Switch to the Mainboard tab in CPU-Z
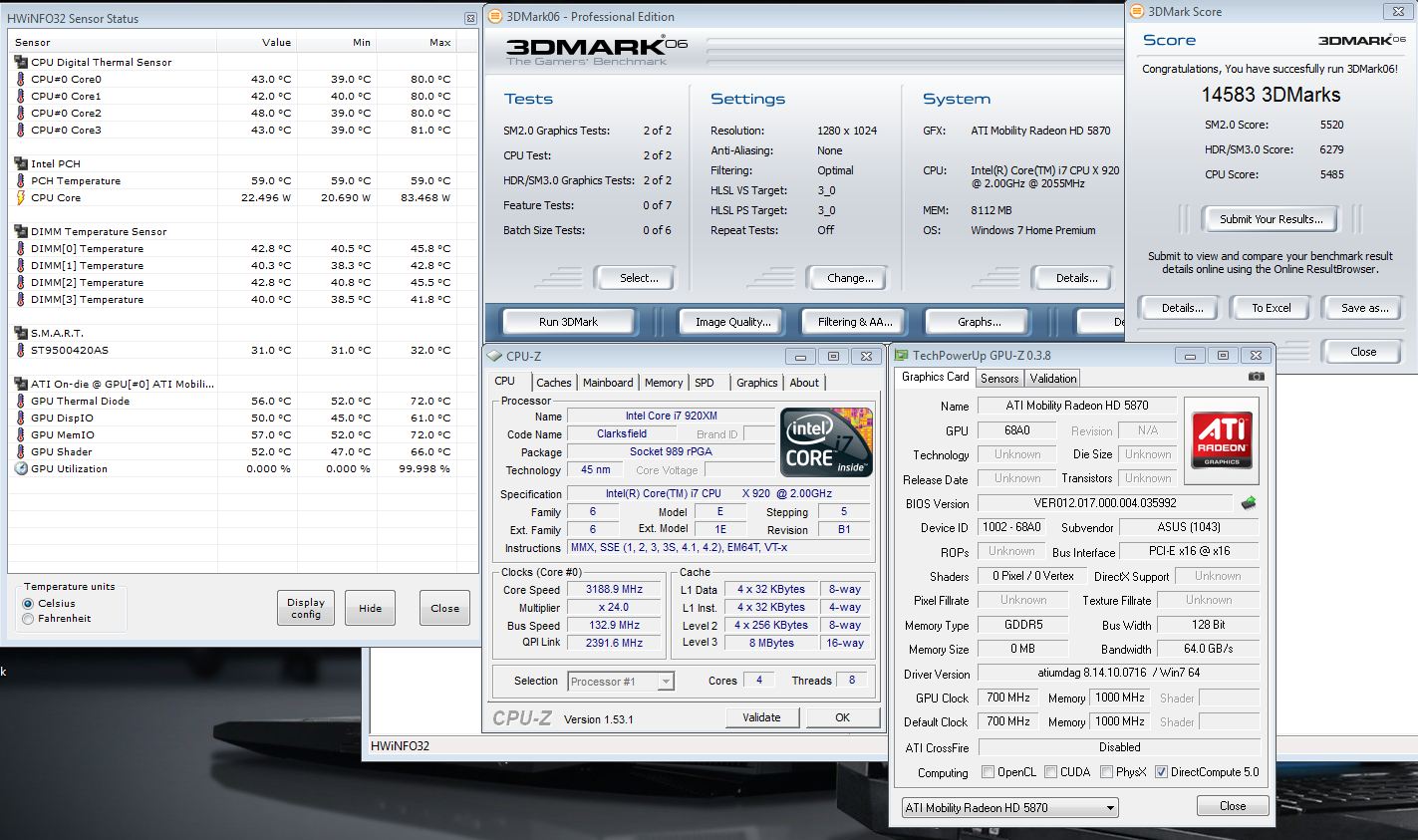Screen dimensions: 1418x840 pyautogui.click(x=608, y=383)
